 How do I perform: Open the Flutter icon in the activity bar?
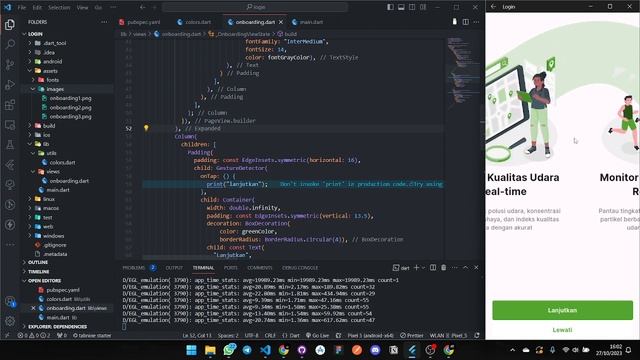pos(10,164)
